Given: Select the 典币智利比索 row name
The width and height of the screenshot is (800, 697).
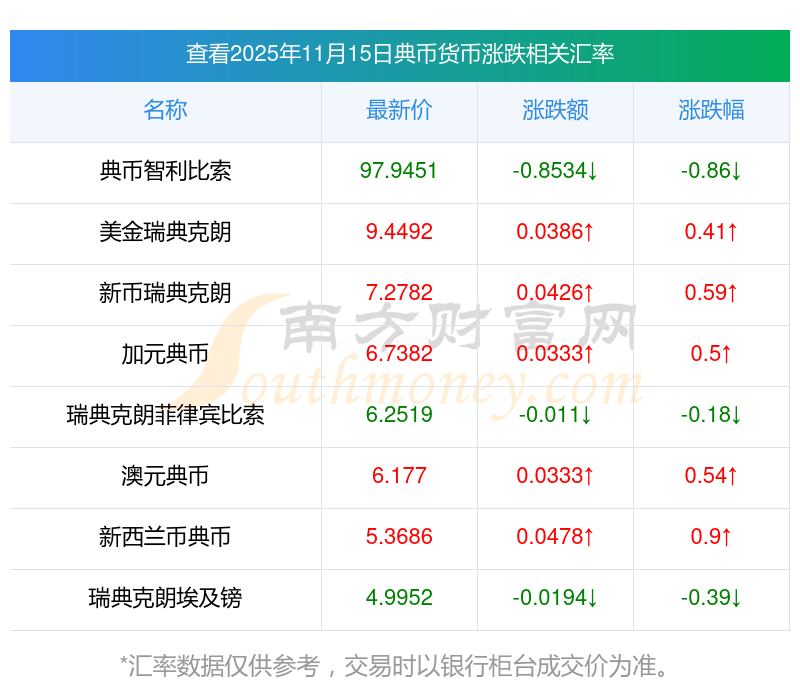Looking at the screenshot, I should (x=165, y=171).
